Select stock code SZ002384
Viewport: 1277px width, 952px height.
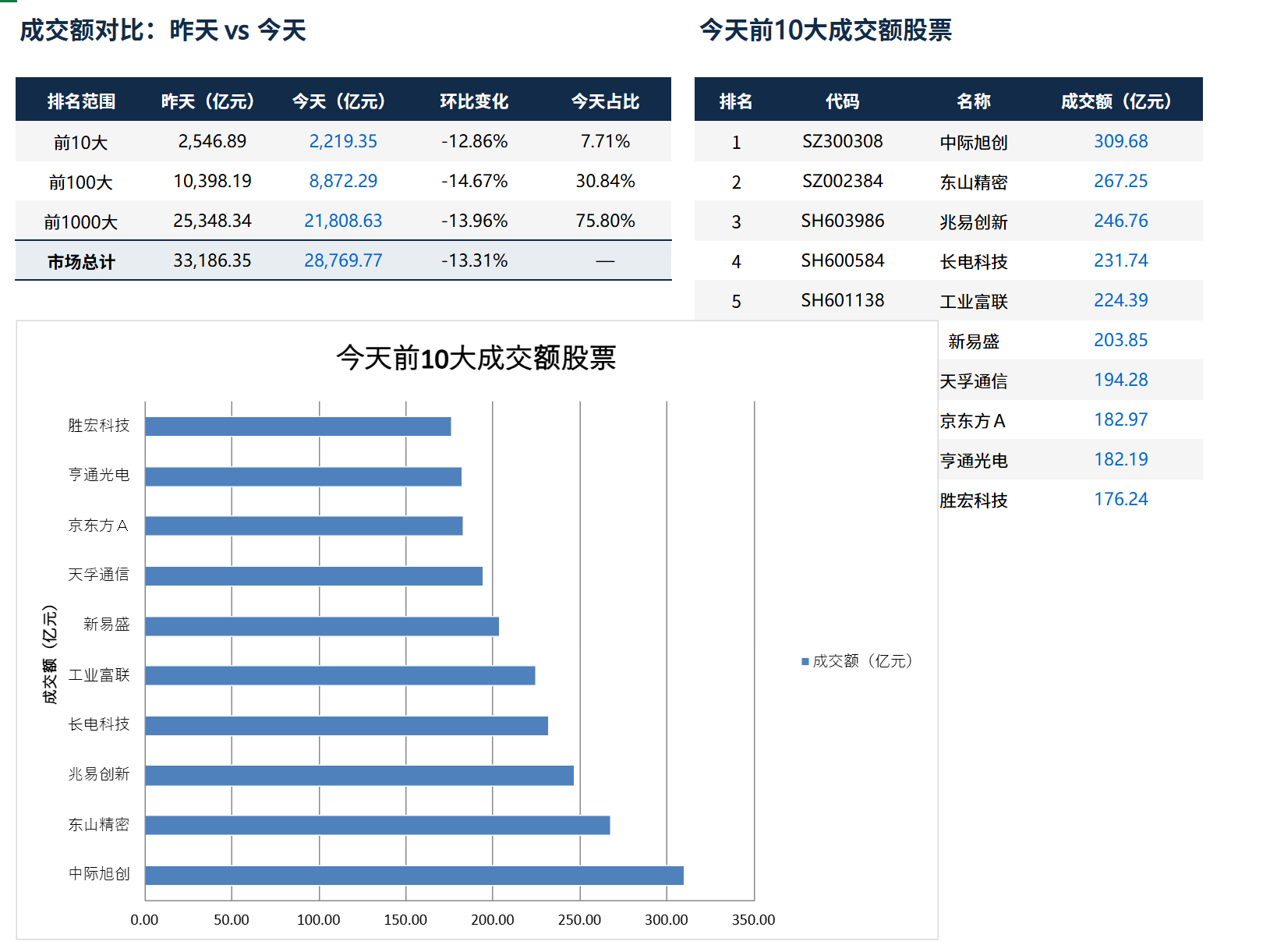point(843,181)
